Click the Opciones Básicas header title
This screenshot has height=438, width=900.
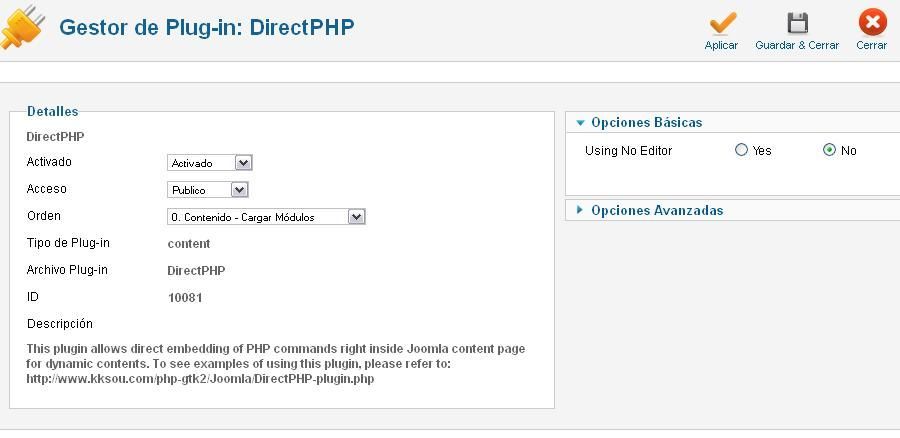click(x=647, y=122)
